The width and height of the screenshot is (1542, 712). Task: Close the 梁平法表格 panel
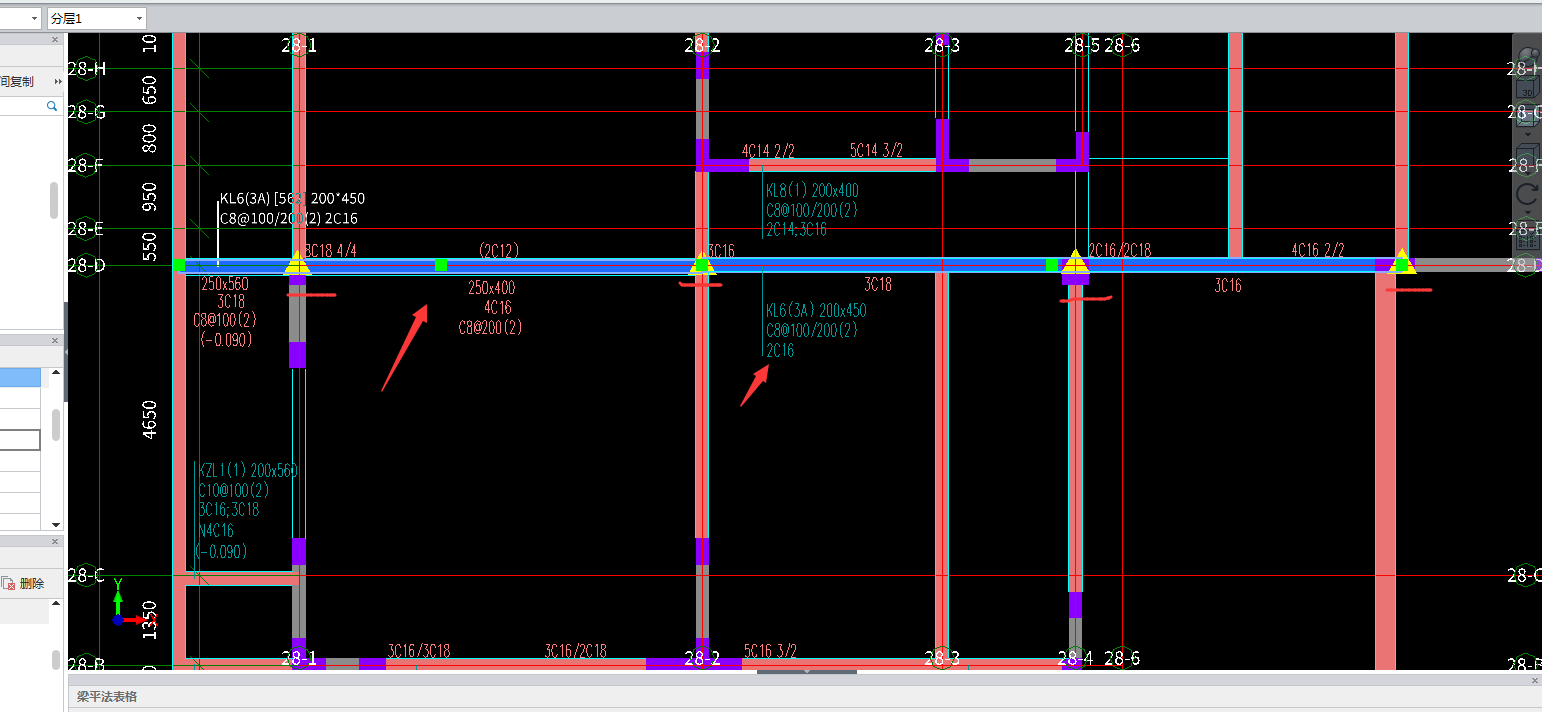point(1535,682)
